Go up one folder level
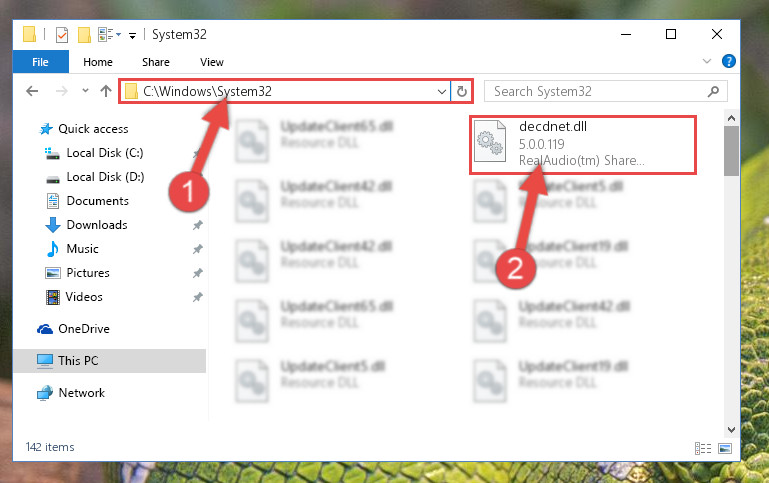The image size is (769, 483). coord(105,91)
